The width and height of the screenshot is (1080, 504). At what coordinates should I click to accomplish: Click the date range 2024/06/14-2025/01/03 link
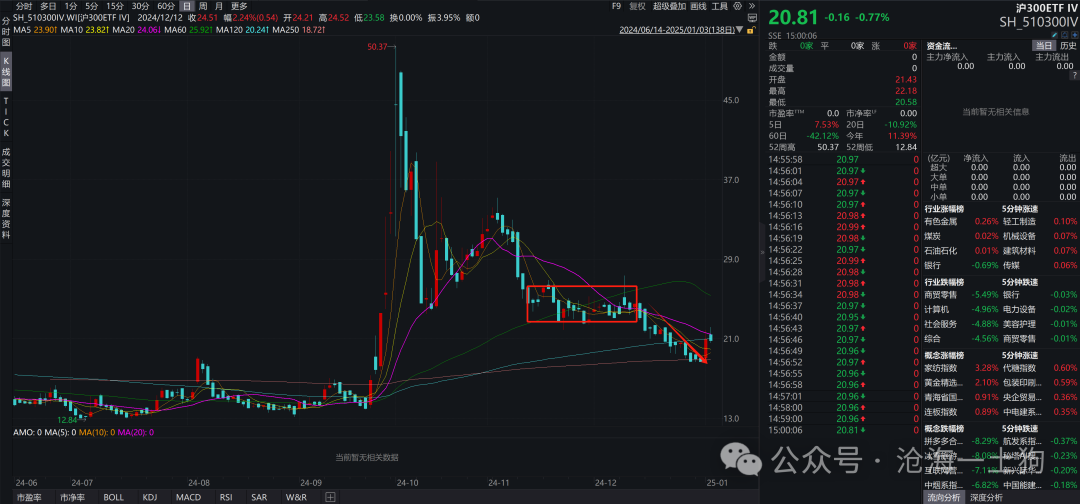click(677, 30)
